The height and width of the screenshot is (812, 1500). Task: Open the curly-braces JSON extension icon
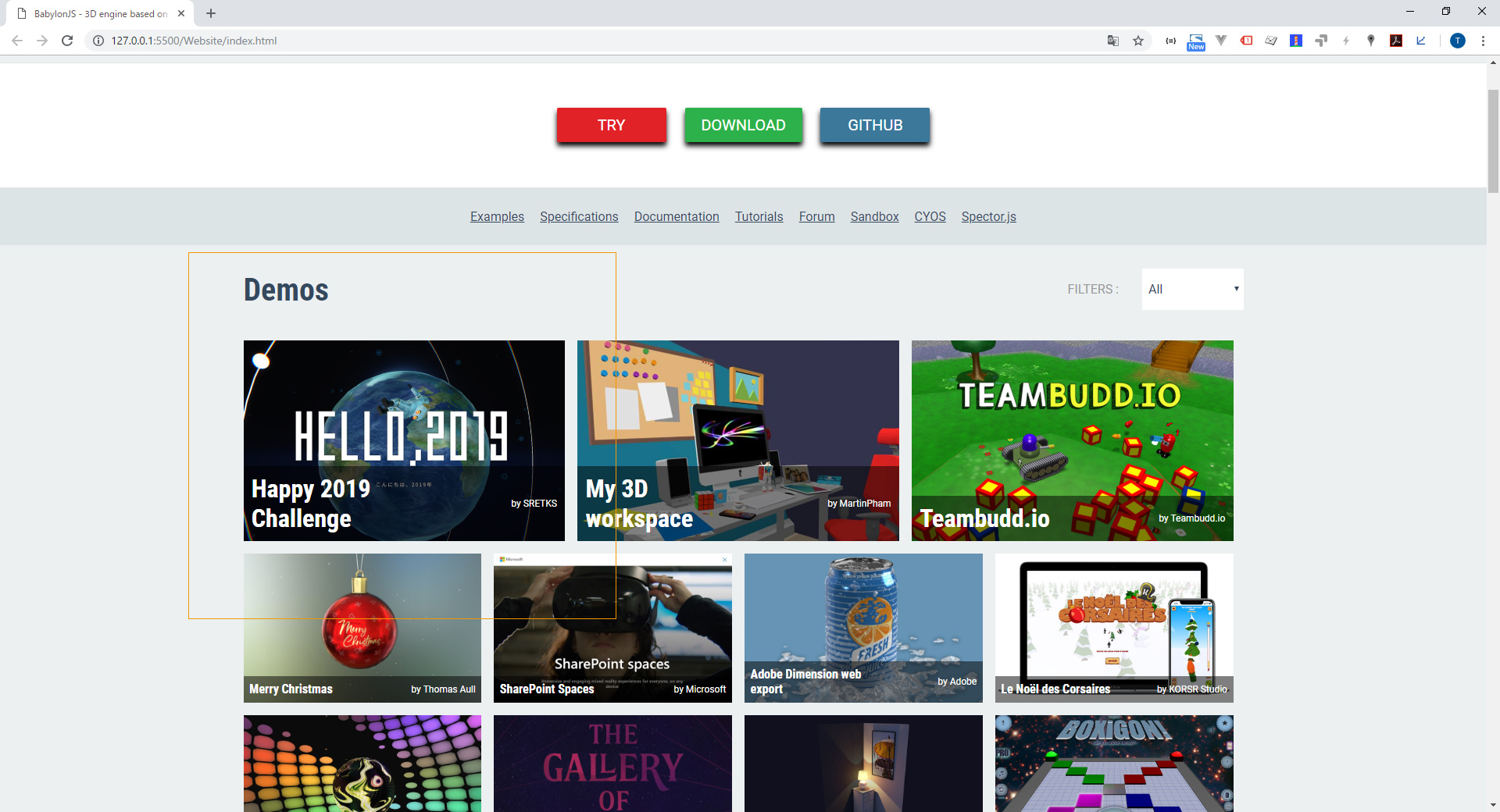(x=1171, y=41)
